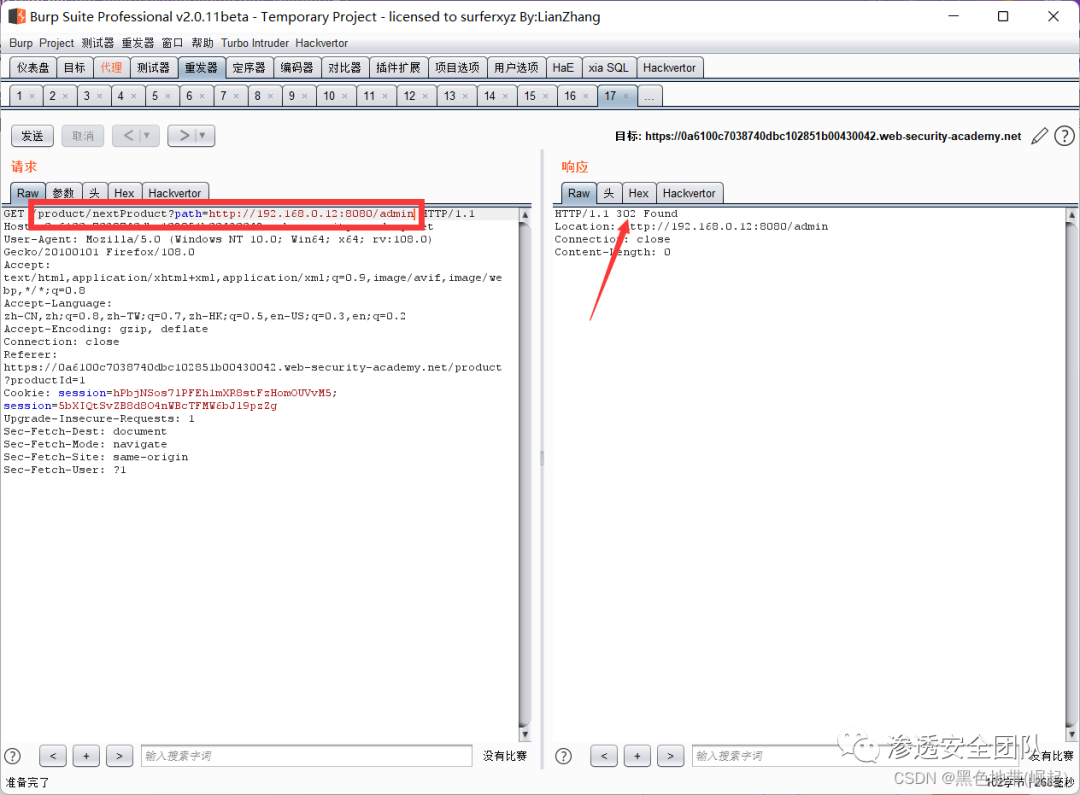Select Repeater tab 3
Viewport: 1080px width, 795px height.
click(87, 96)
